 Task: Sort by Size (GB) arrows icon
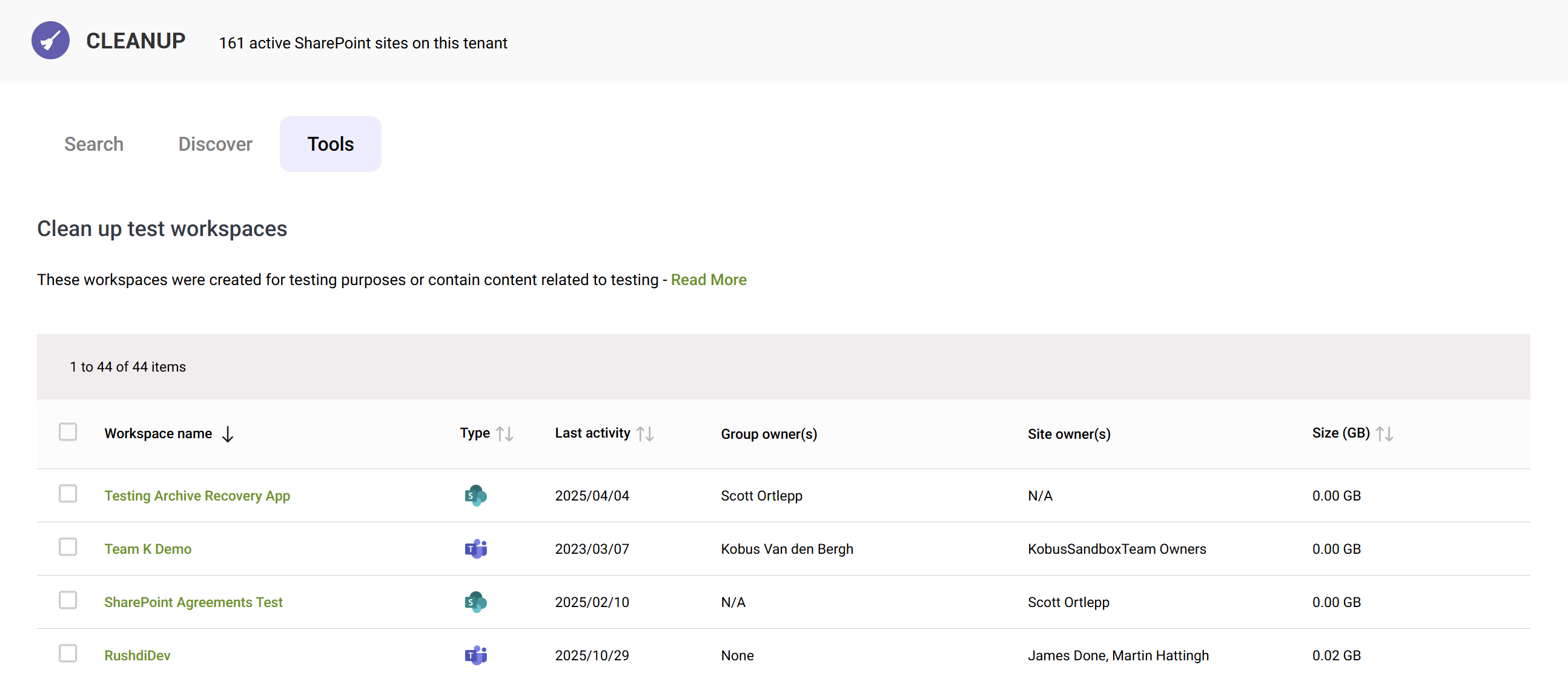(1384, 434)
